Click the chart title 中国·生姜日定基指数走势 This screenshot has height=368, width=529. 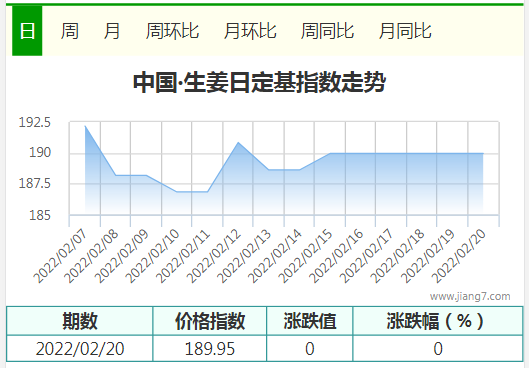[259, 82]
